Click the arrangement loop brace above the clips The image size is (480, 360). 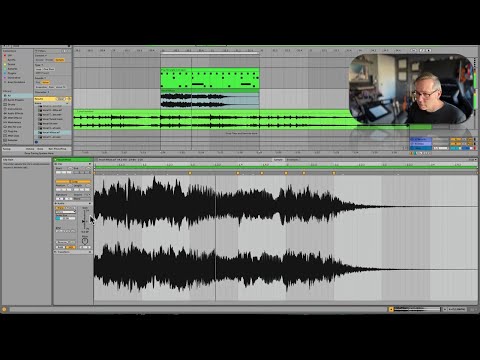click(210, 53)
